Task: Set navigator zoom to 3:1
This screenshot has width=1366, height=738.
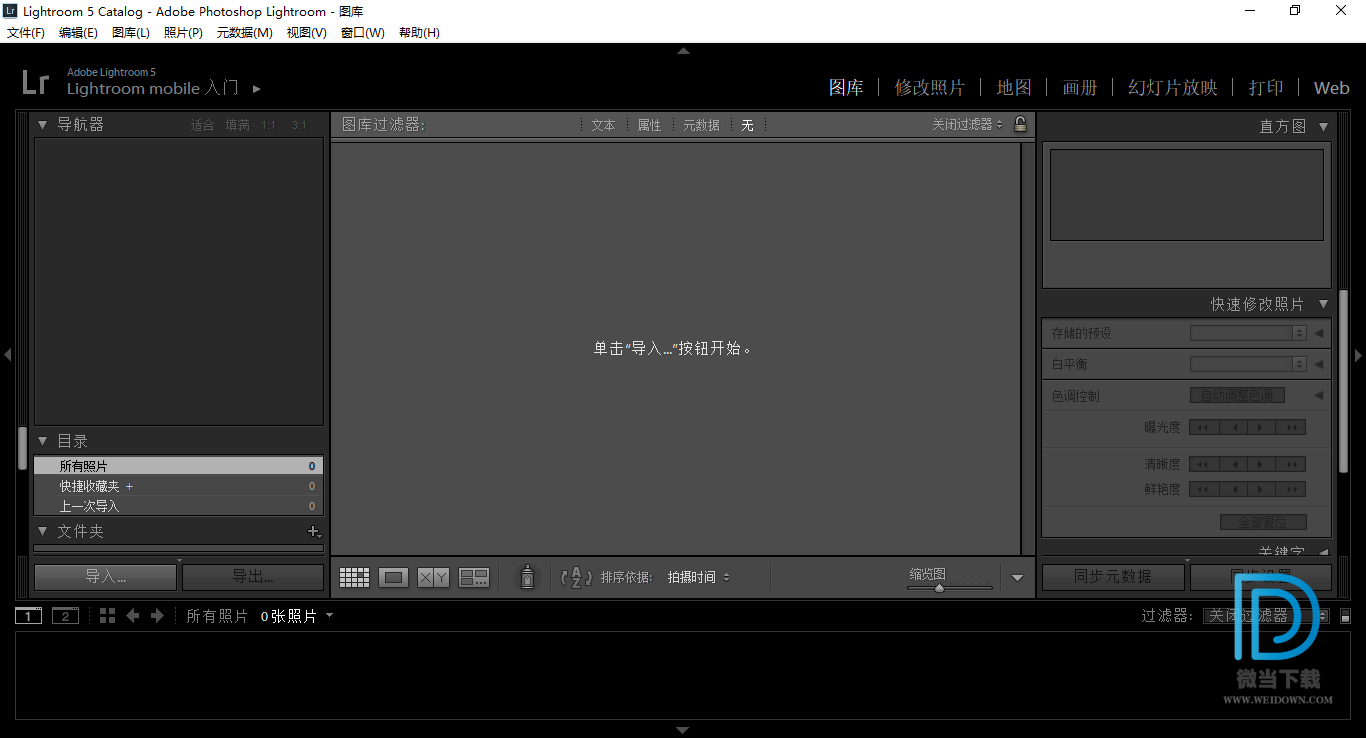Action: tap(299, 125)
